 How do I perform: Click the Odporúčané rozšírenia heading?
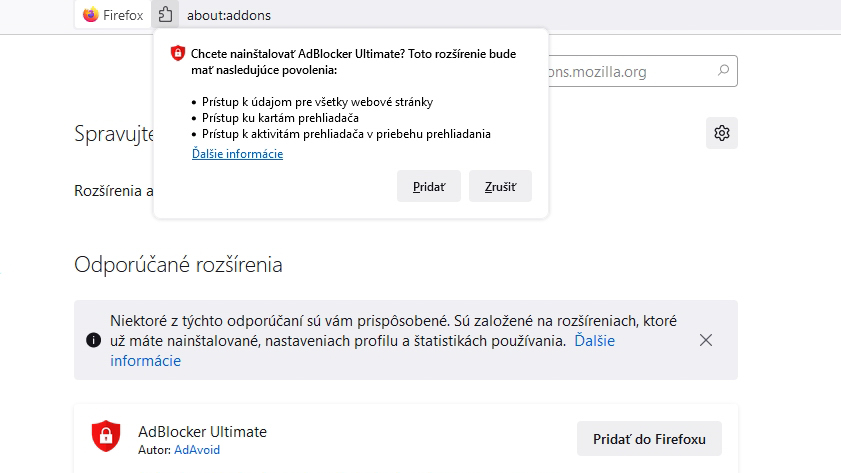click(178, 265)
